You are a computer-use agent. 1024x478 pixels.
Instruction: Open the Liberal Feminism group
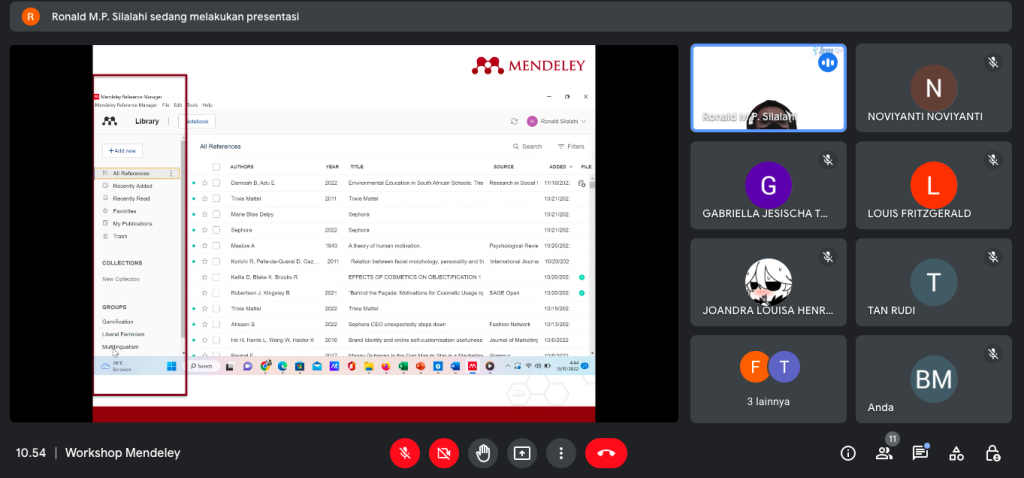123,334
